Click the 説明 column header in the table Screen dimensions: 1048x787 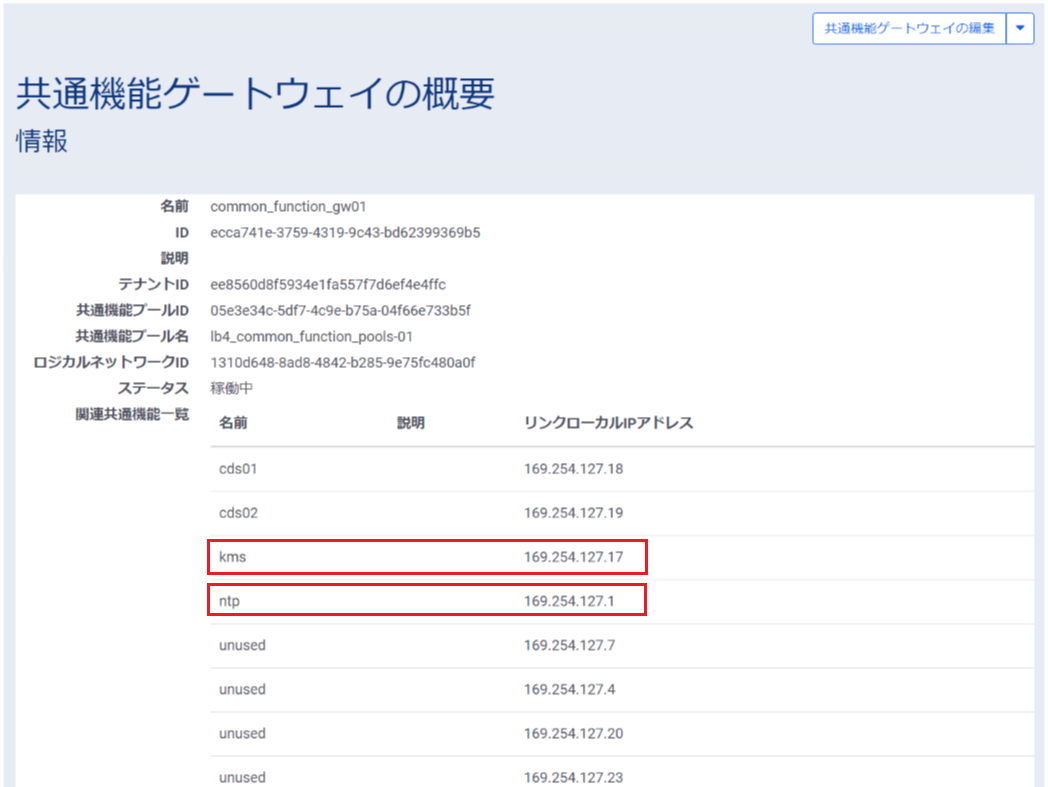pos(410,423)
